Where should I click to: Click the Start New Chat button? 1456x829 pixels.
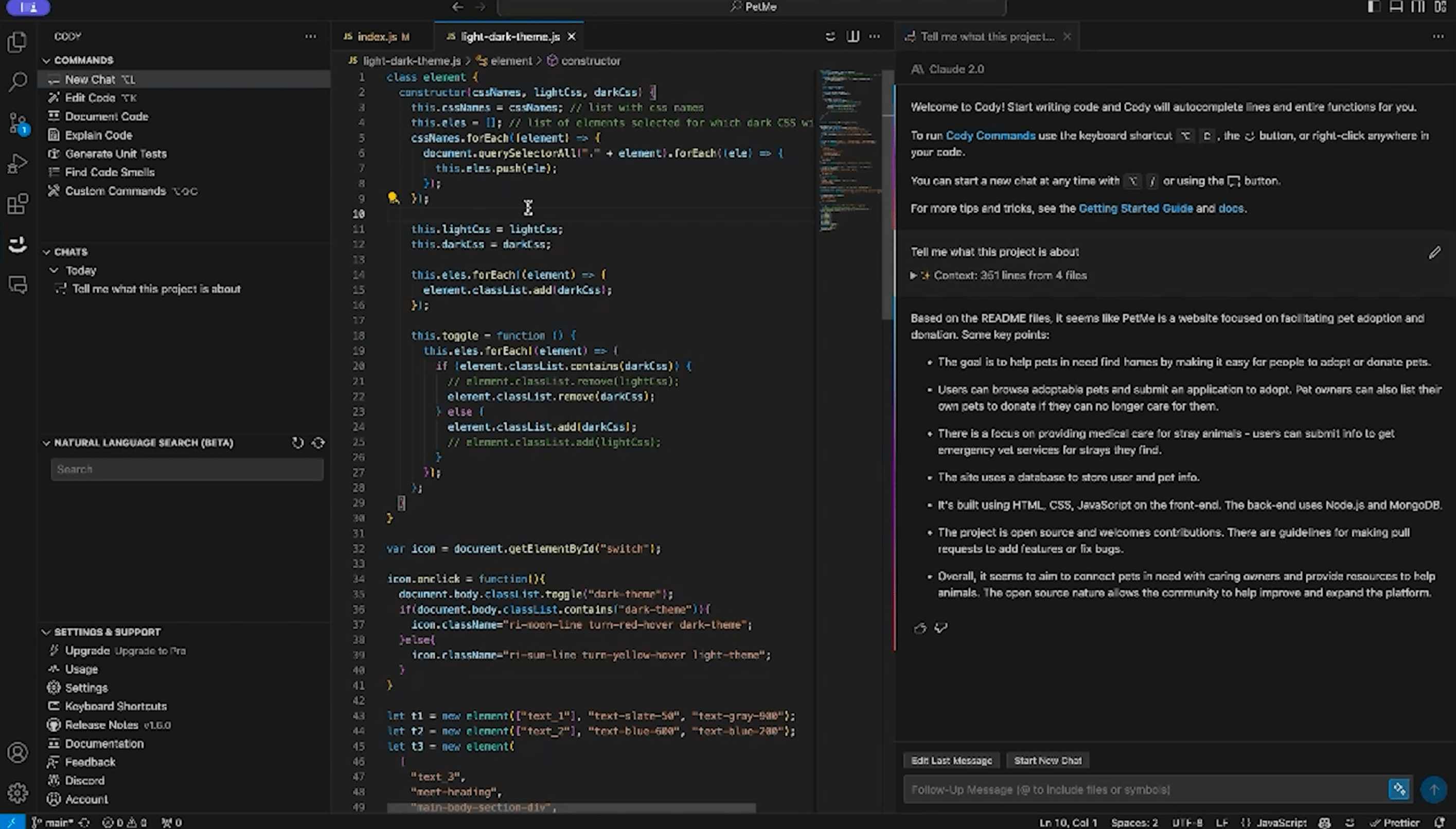tap(1046, 760)
